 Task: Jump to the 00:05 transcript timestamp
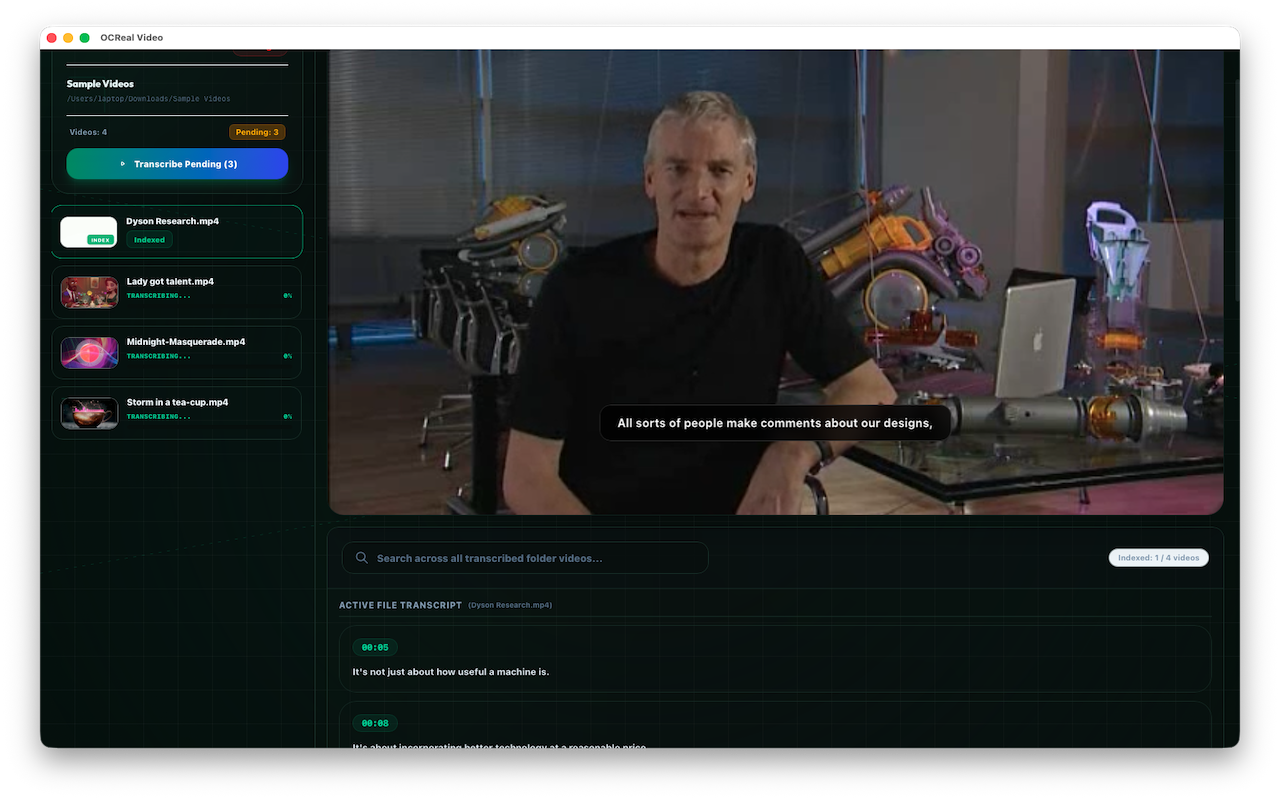coord(375,648)
